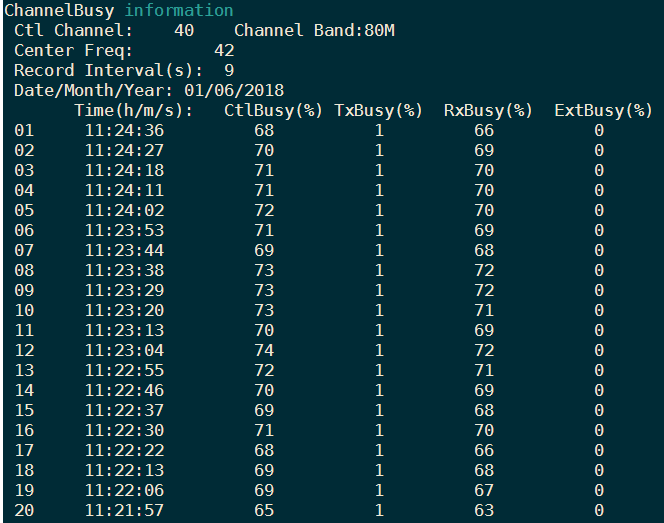Select the "Ctl Channel:" label
Viewport: 664px width, 523px height.
(74, 30)
